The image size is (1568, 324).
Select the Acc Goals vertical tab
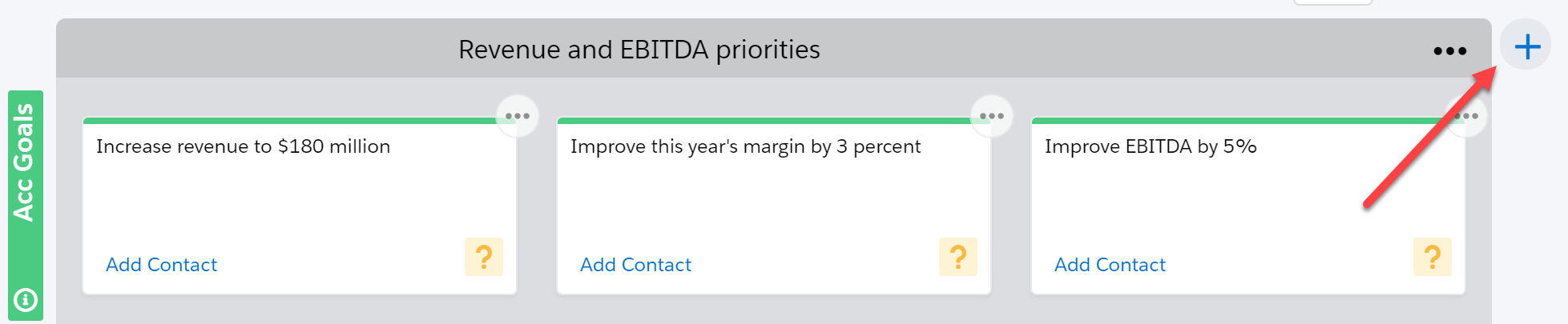25,162
